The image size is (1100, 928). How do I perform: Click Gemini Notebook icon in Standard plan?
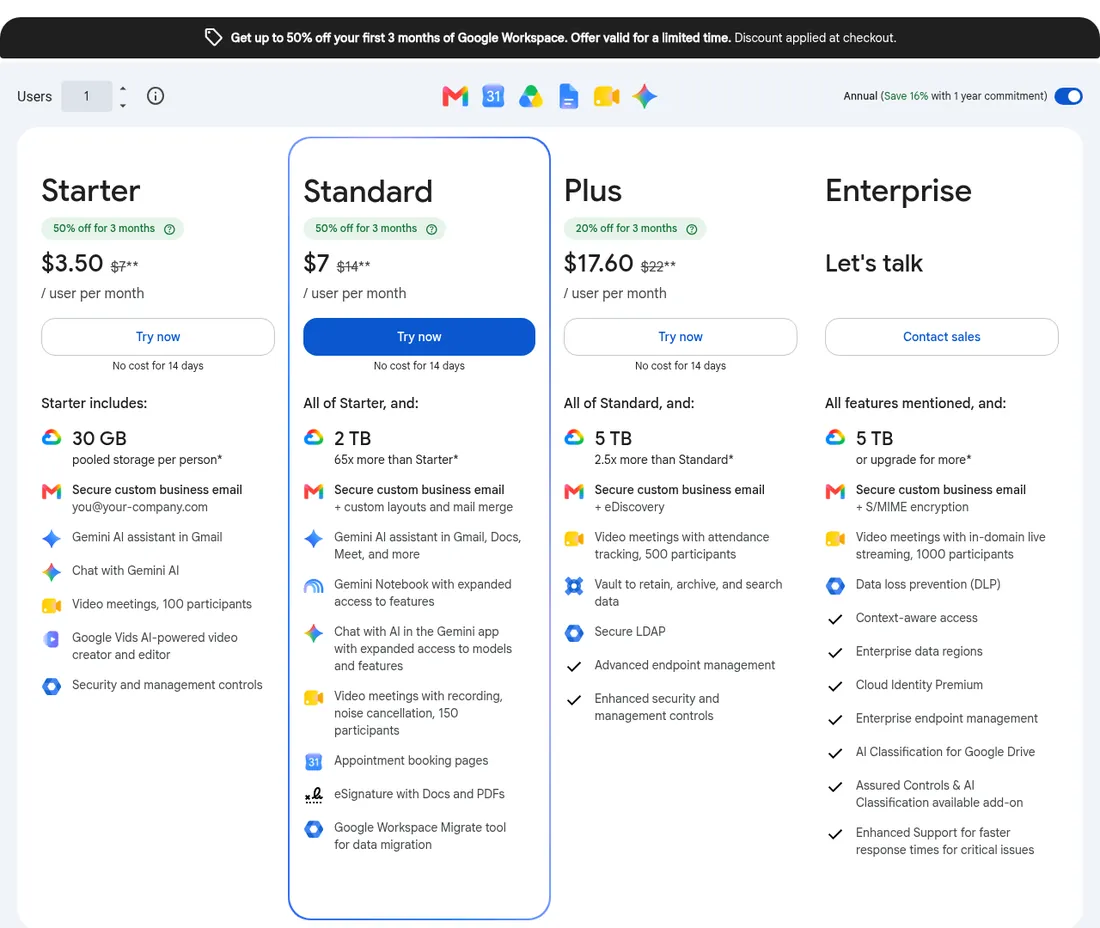pos(314,586)
